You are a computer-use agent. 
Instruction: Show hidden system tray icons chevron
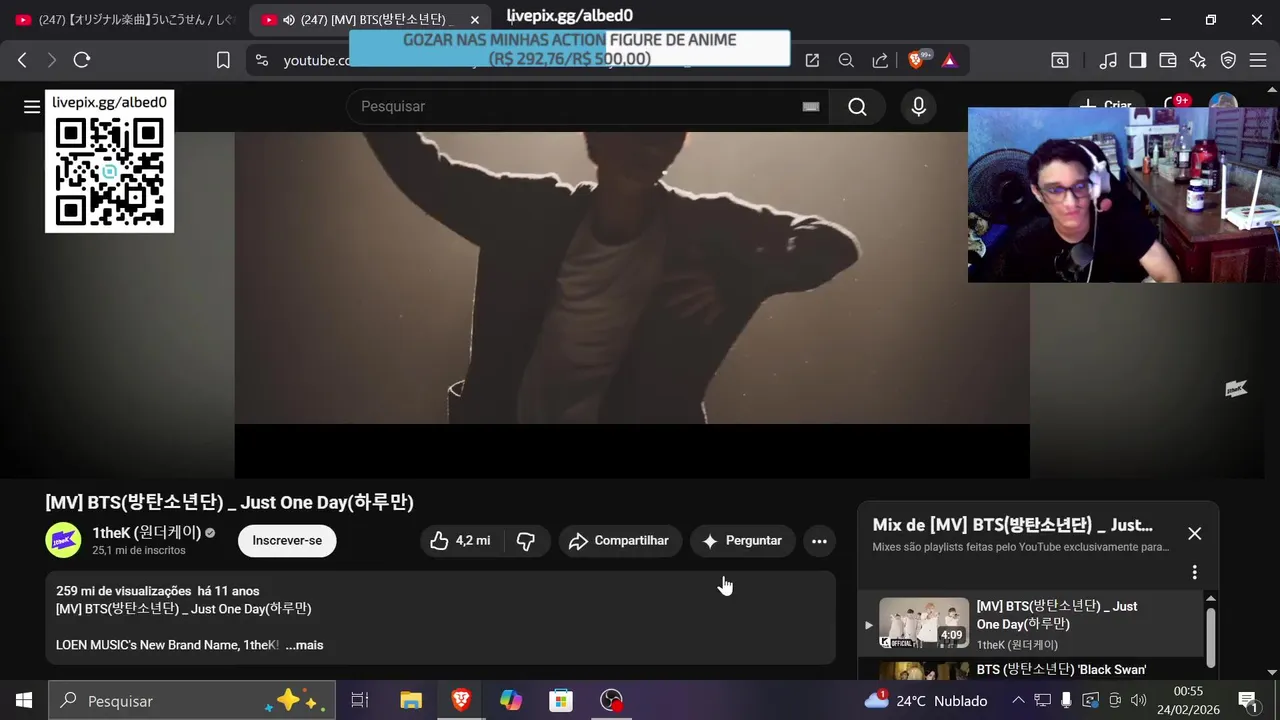(1018, 701)
